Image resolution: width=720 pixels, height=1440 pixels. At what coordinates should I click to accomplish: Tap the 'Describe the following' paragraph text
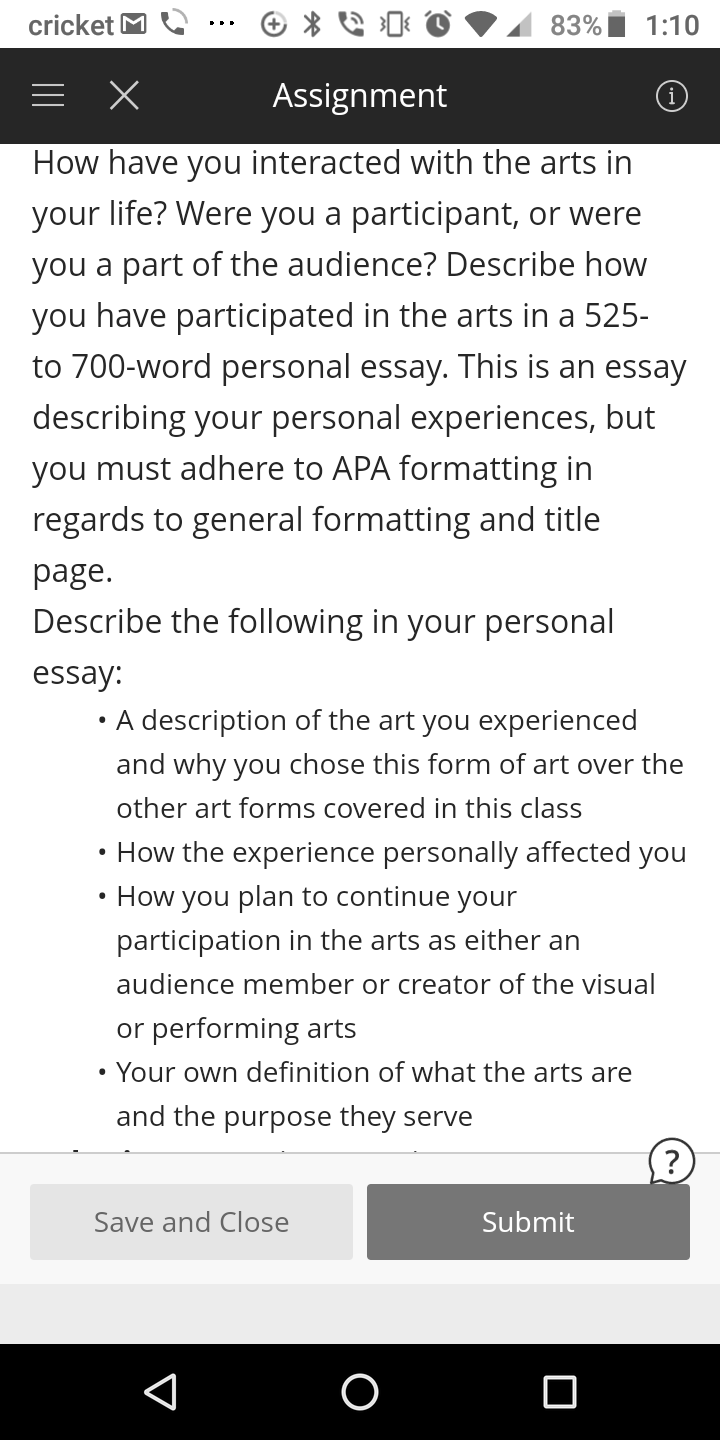(x=323, y=646)
